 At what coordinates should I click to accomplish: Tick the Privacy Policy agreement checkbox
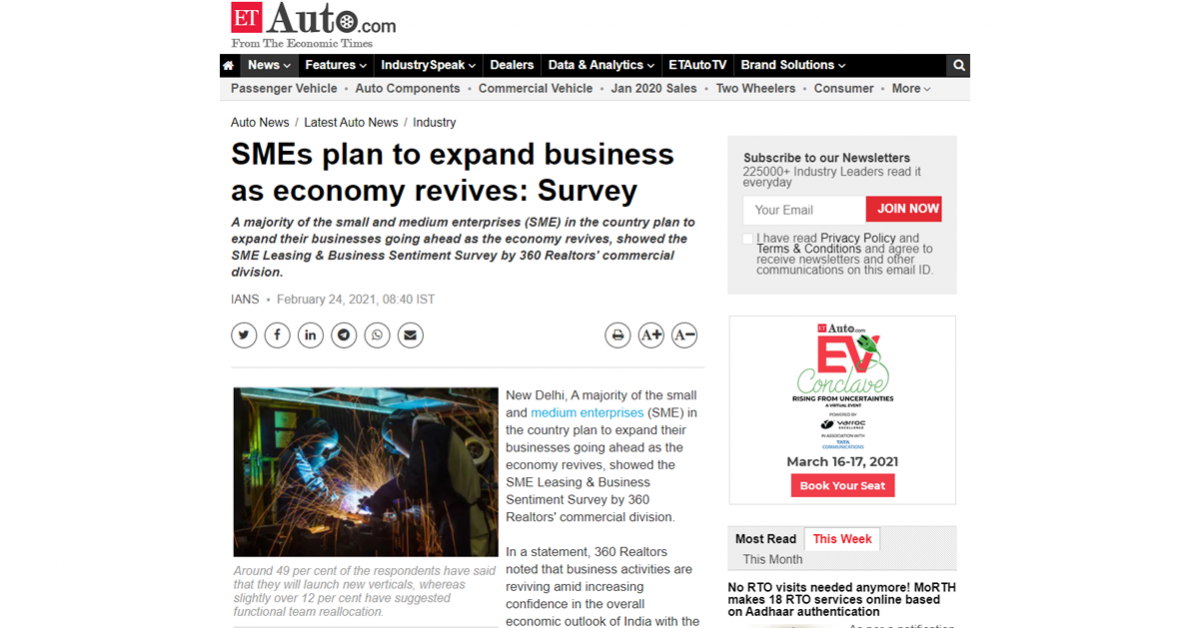(x=748, y=238)
